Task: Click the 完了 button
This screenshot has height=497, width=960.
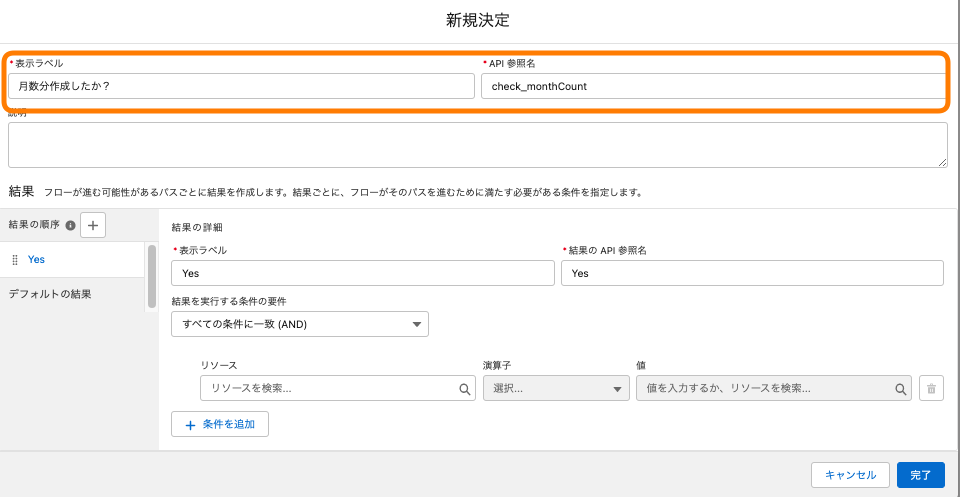Action: (920, 475)
